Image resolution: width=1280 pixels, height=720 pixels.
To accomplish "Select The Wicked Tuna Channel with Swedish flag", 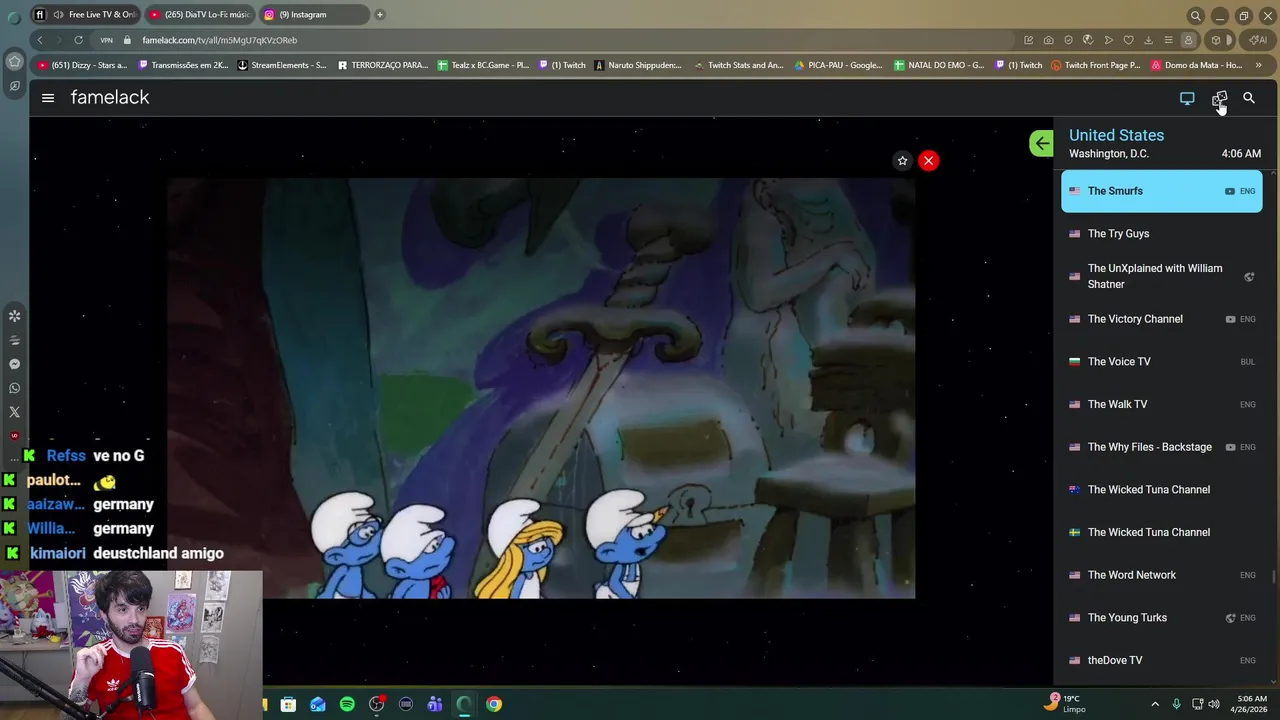I will coord(1161,532).
